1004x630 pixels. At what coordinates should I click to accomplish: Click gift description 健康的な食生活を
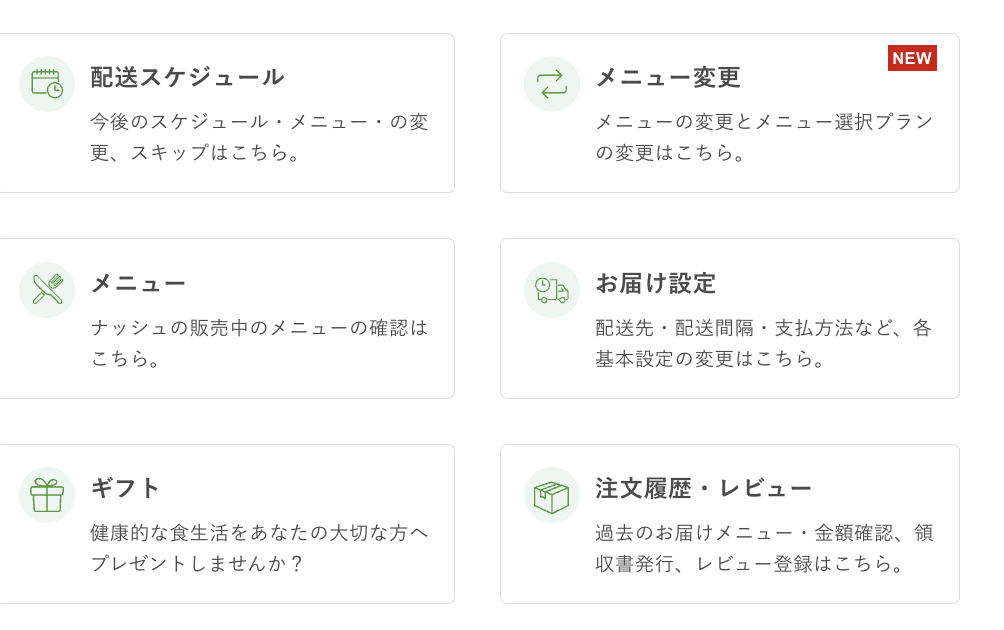[258, 533]
